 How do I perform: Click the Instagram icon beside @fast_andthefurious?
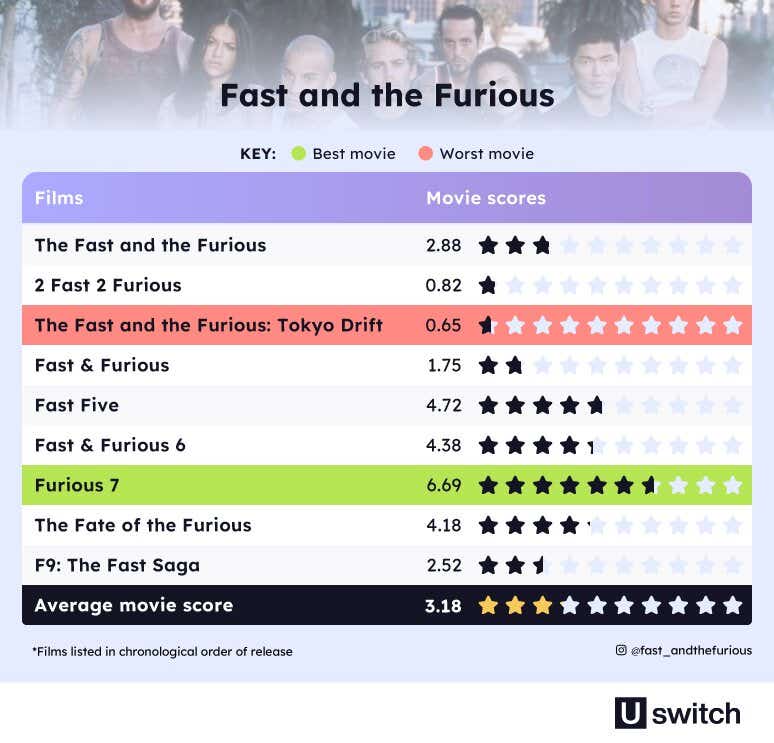(x=621, y=650)
